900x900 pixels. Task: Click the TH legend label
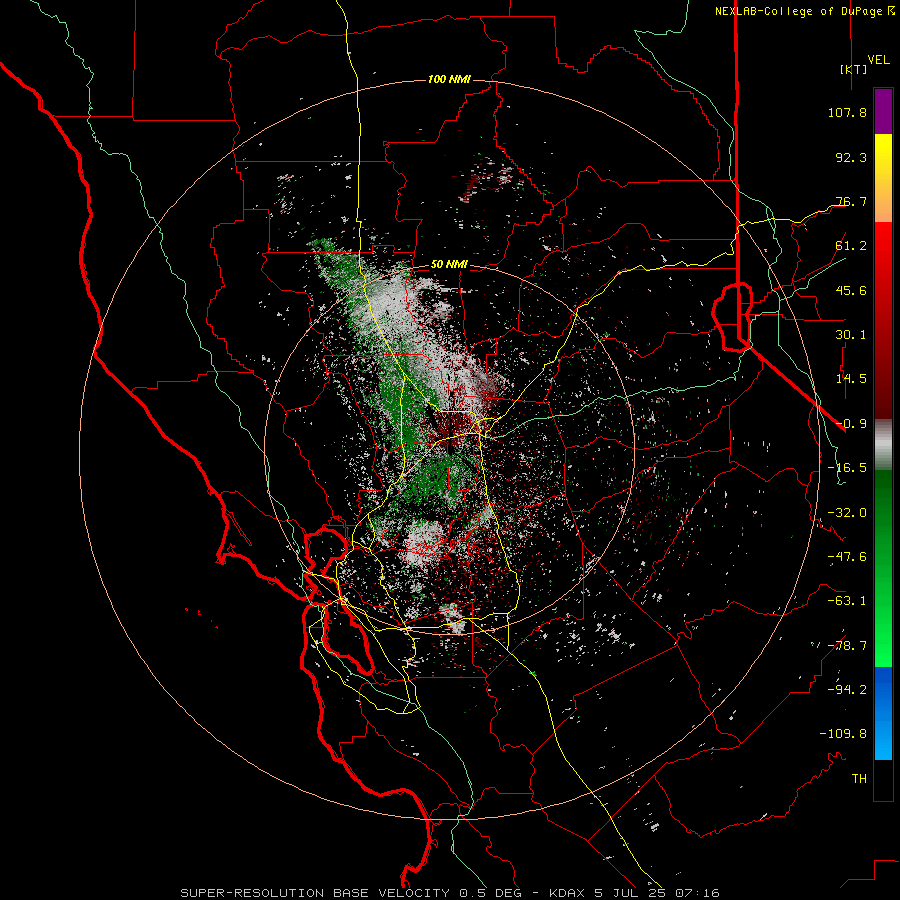click(859, 779)
